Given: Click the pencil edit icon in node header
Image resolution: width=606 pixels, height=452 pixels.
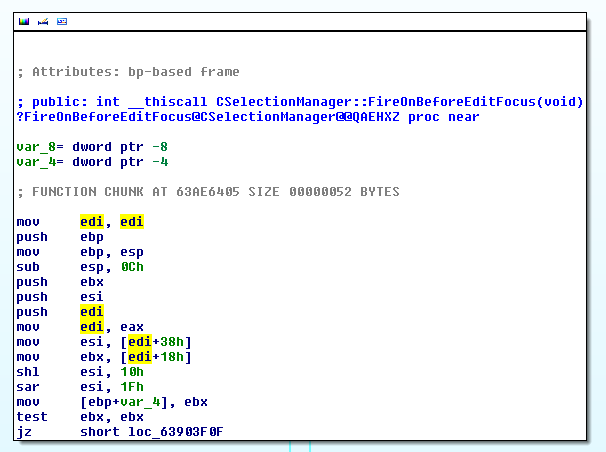Looking at the screenshot, I should tap(43, 20).
